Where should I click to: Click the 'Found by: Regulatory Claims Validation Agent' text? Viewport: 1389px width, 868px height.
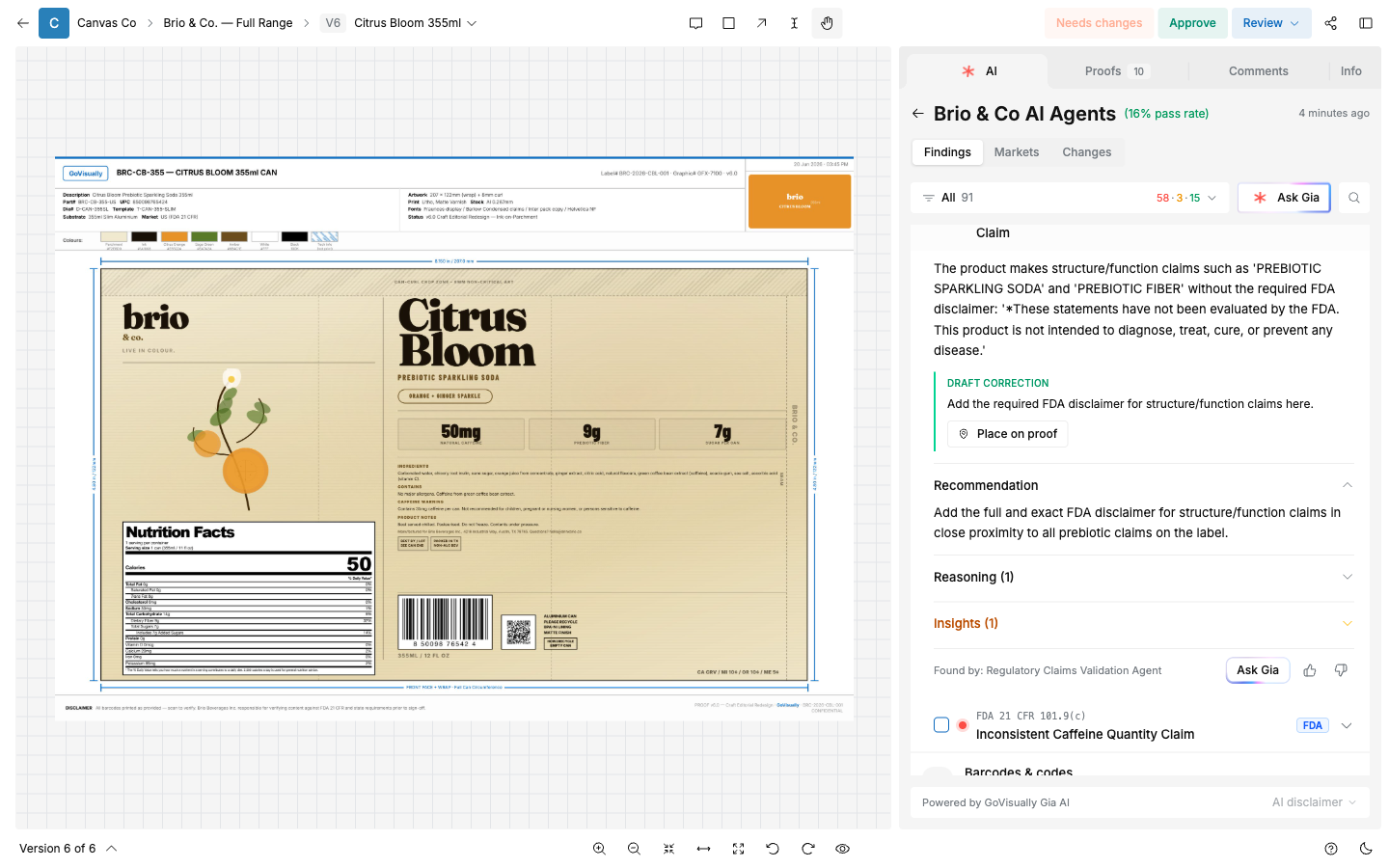coord(1048,670)
